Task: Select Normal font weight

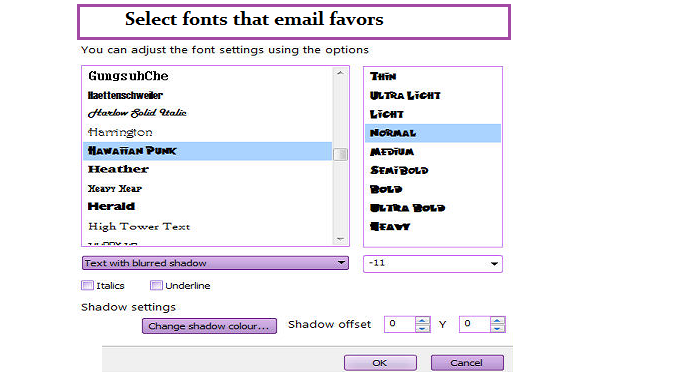Action: point(433,133)
